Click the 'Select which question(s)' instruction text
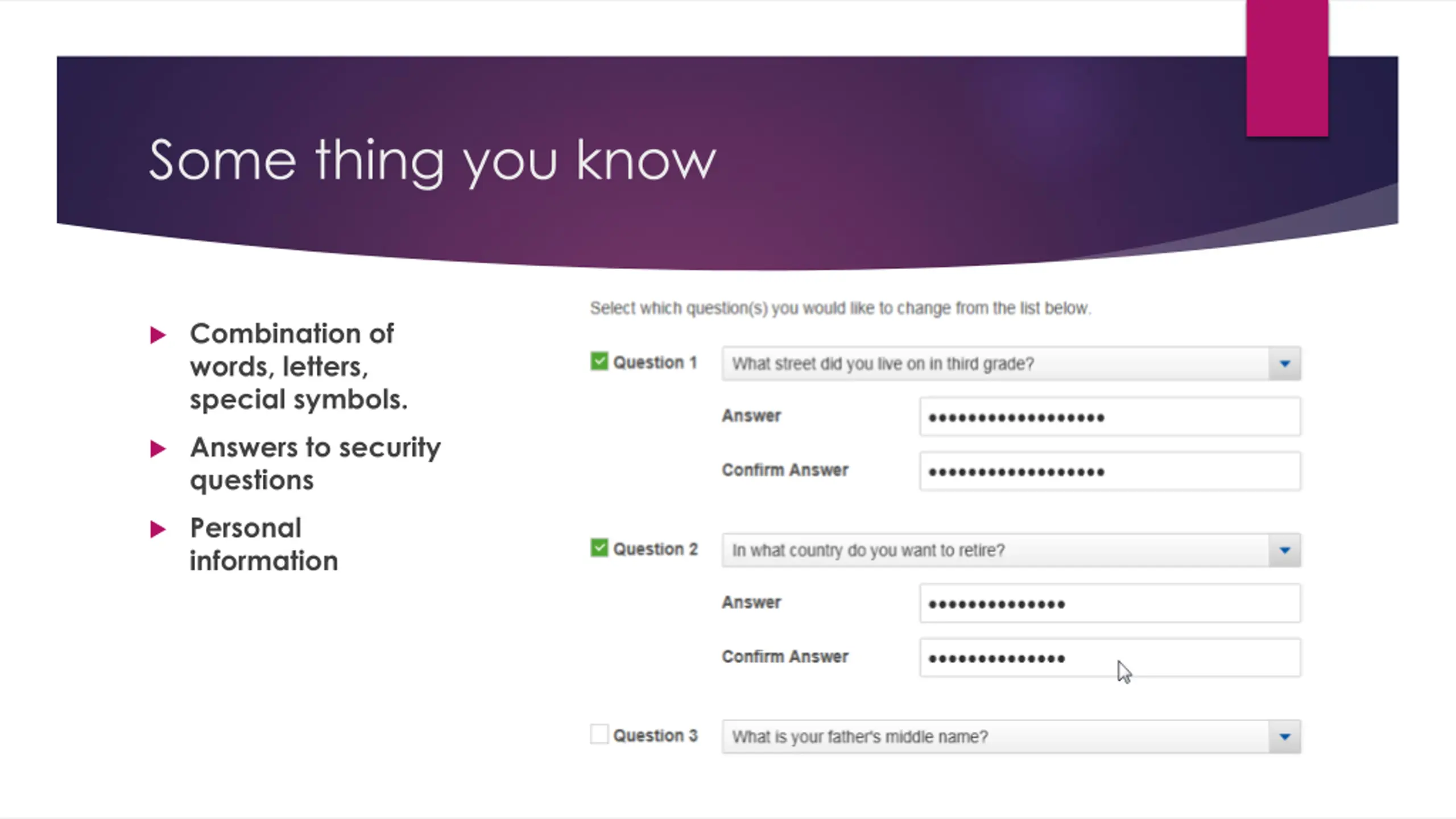 tap(840, 308)
